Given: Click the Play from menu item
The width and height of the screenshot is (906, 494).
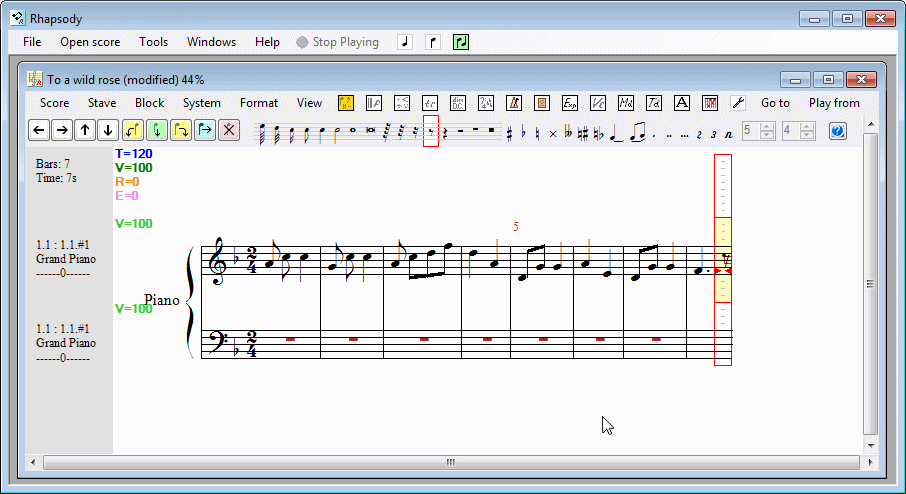Looking at the screenshot, I should point(833,103).
